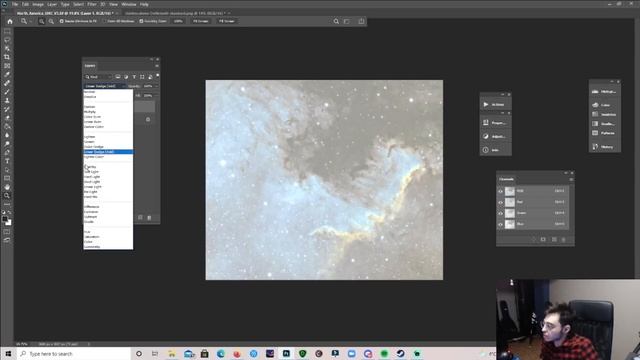Click the 100% zoom button
Image resolution: width=640 pixels, height=360 pixels.
[178, 21]
